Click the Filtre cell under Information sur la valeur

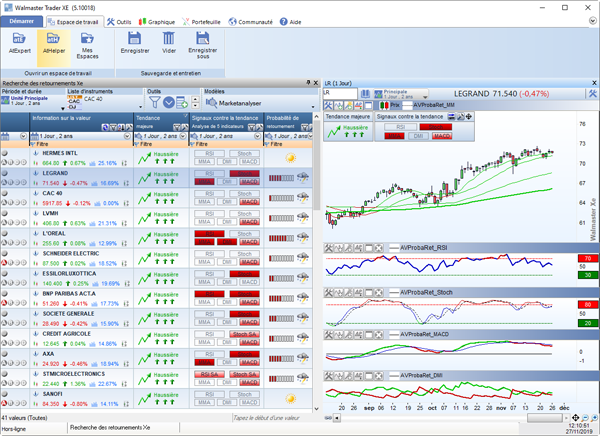click(81, 144)
